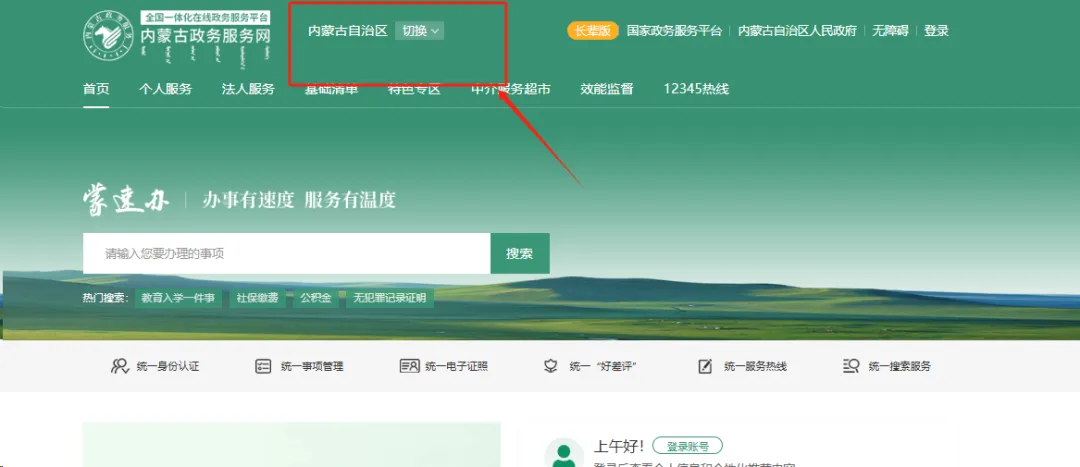Select the 首页 navigation tab
This screenshot has width=1080, height=467.
pos(96,89)
